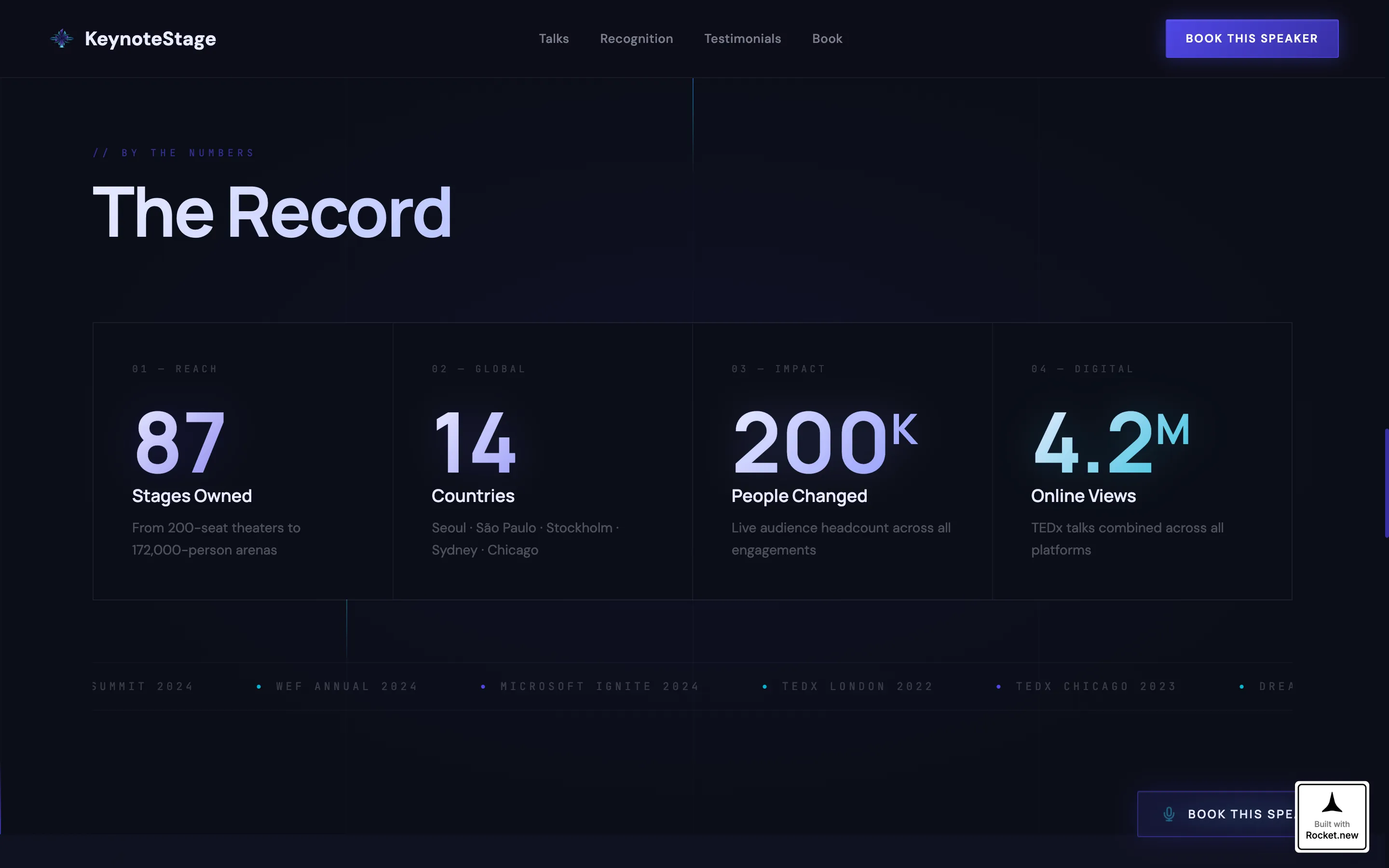Click "Stages Owned" title

click(191, 496)
